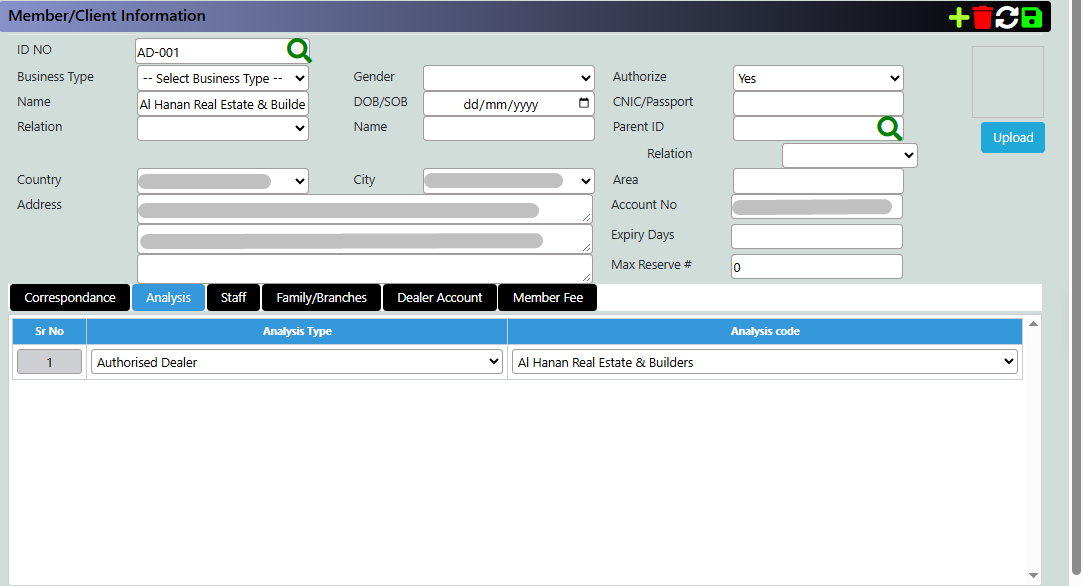Click the CNIC/Passport input field

(x=818, y=104)
